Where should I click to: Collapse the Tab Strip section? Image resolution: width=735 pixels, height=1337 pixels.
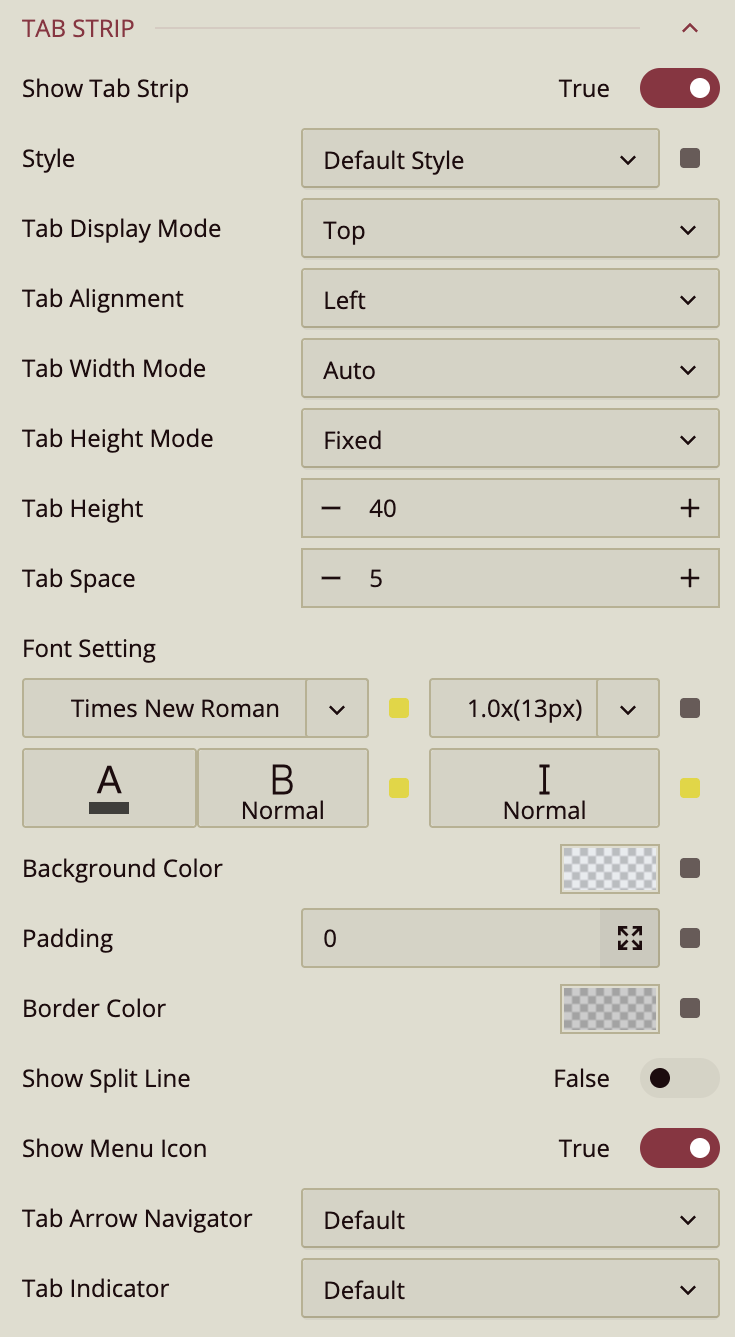pos(689,28)
